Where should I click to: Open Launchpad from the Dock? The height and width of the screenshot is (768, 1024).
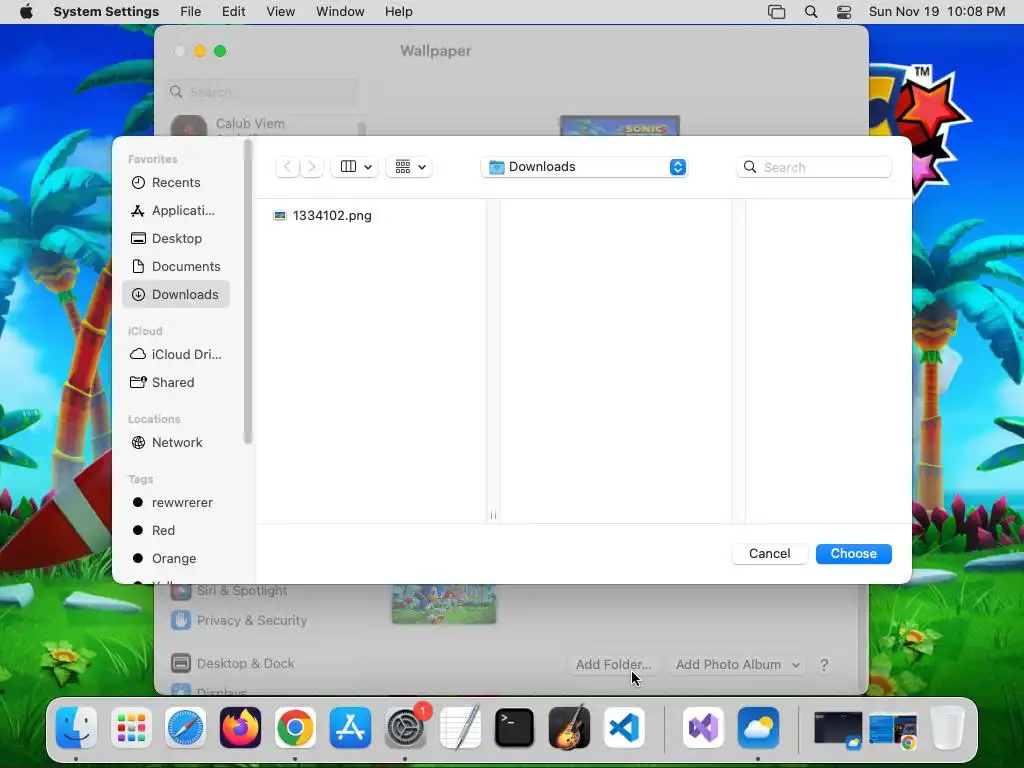tap(131, 727)
